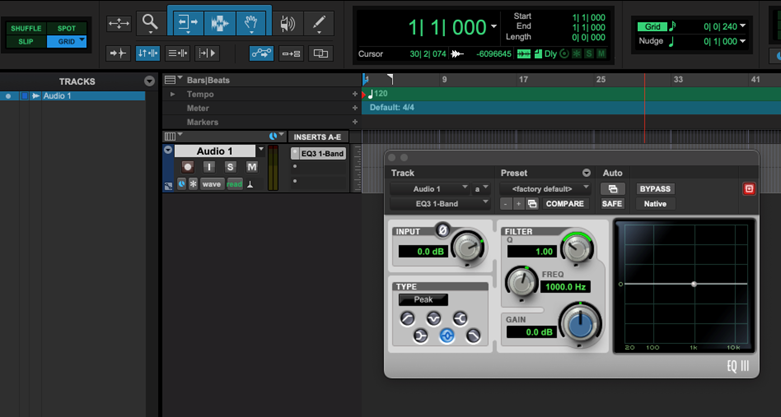Open the EQ3 1-Band plug-in selector
The width and height of the screenshot is (781, 417).
[x=440, y=204]
